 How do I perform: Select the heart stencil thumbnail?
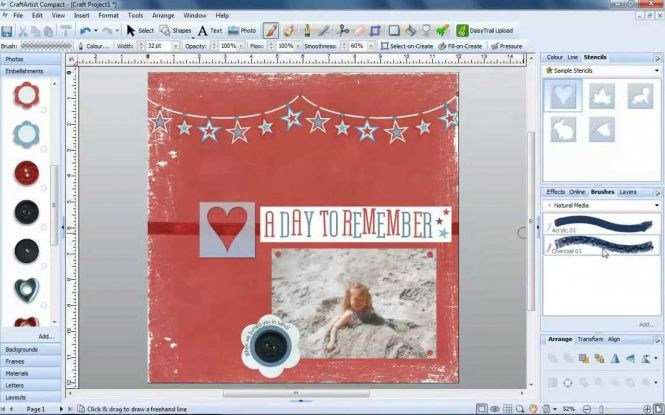tap(563, 95)
